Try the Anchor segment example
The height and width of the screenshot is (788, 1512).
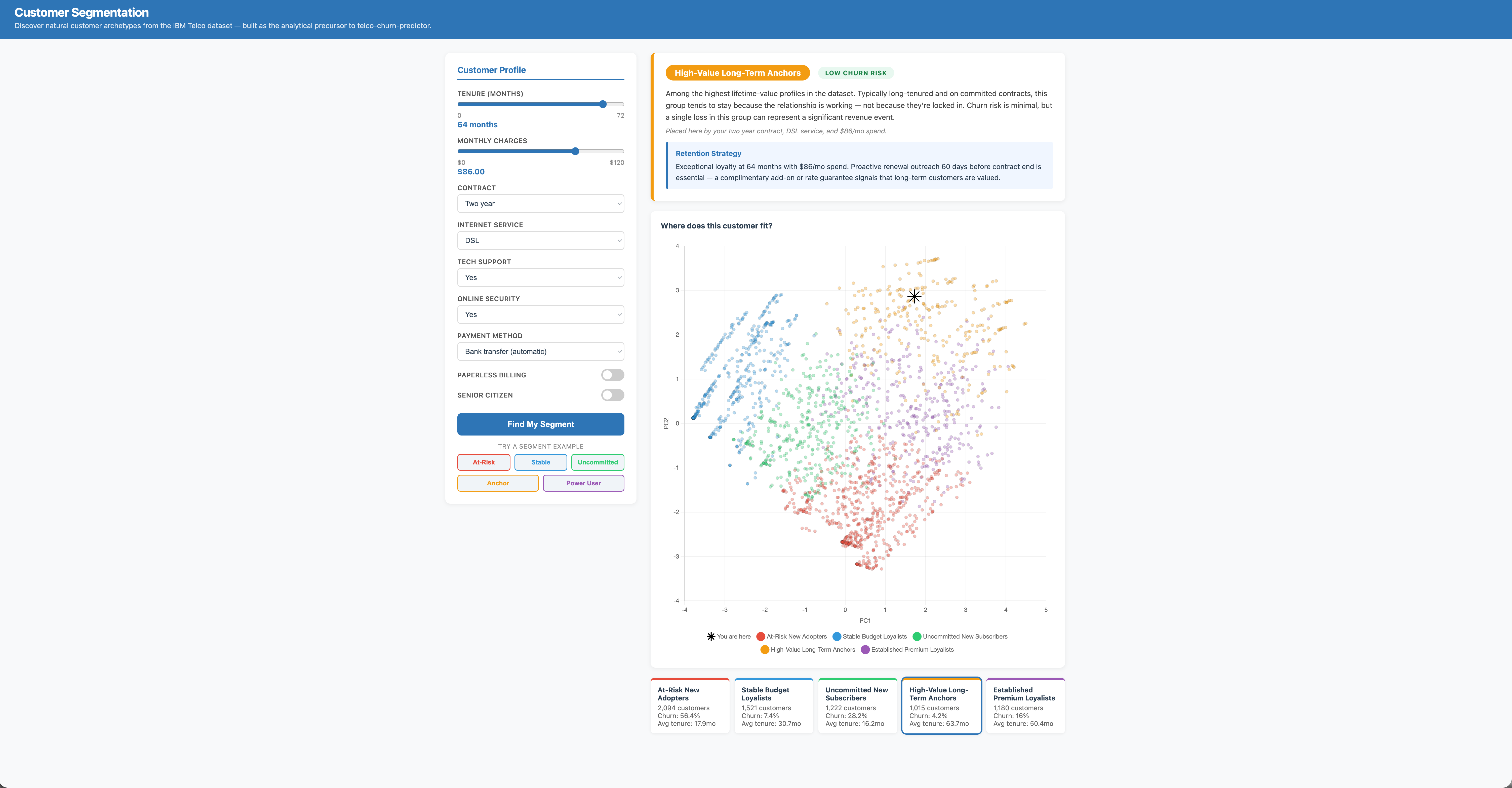point(498,483)
